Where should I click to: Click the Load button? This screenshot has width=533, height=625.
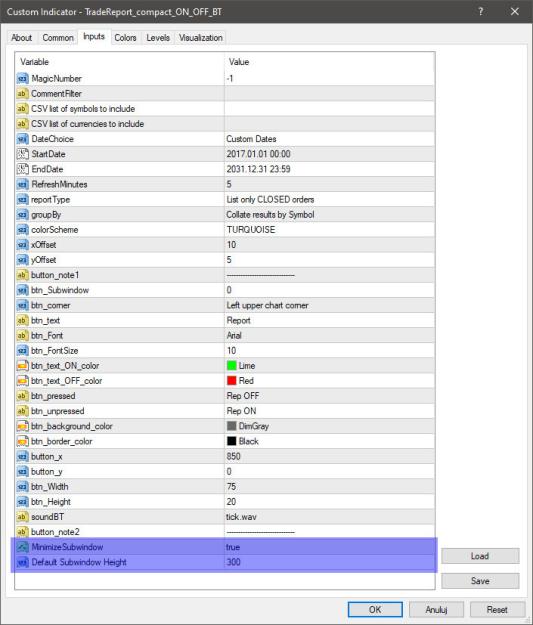pyautogui.click(x=480, y=556)
